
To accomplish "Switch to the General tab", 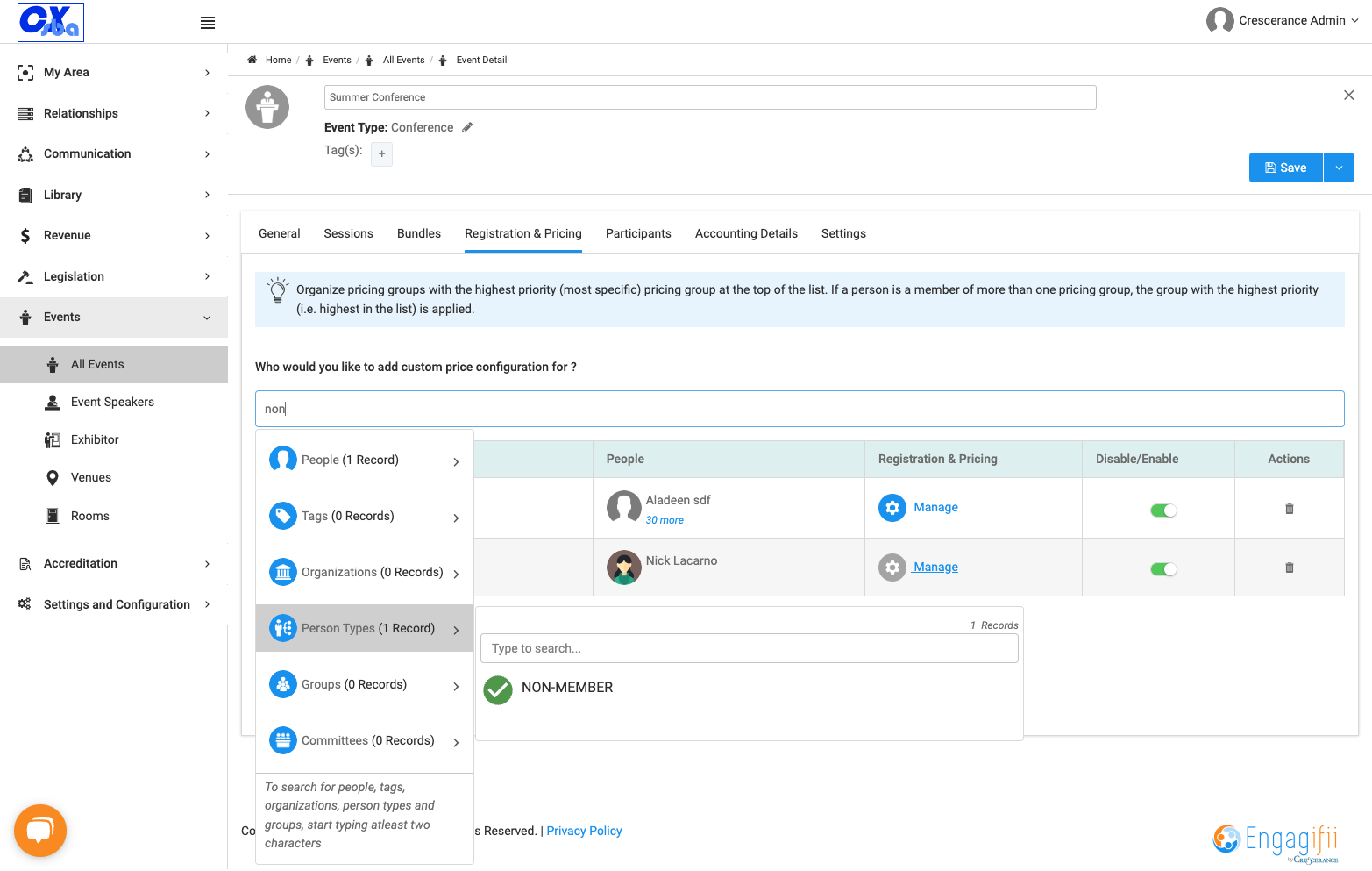I will (280, 233).
